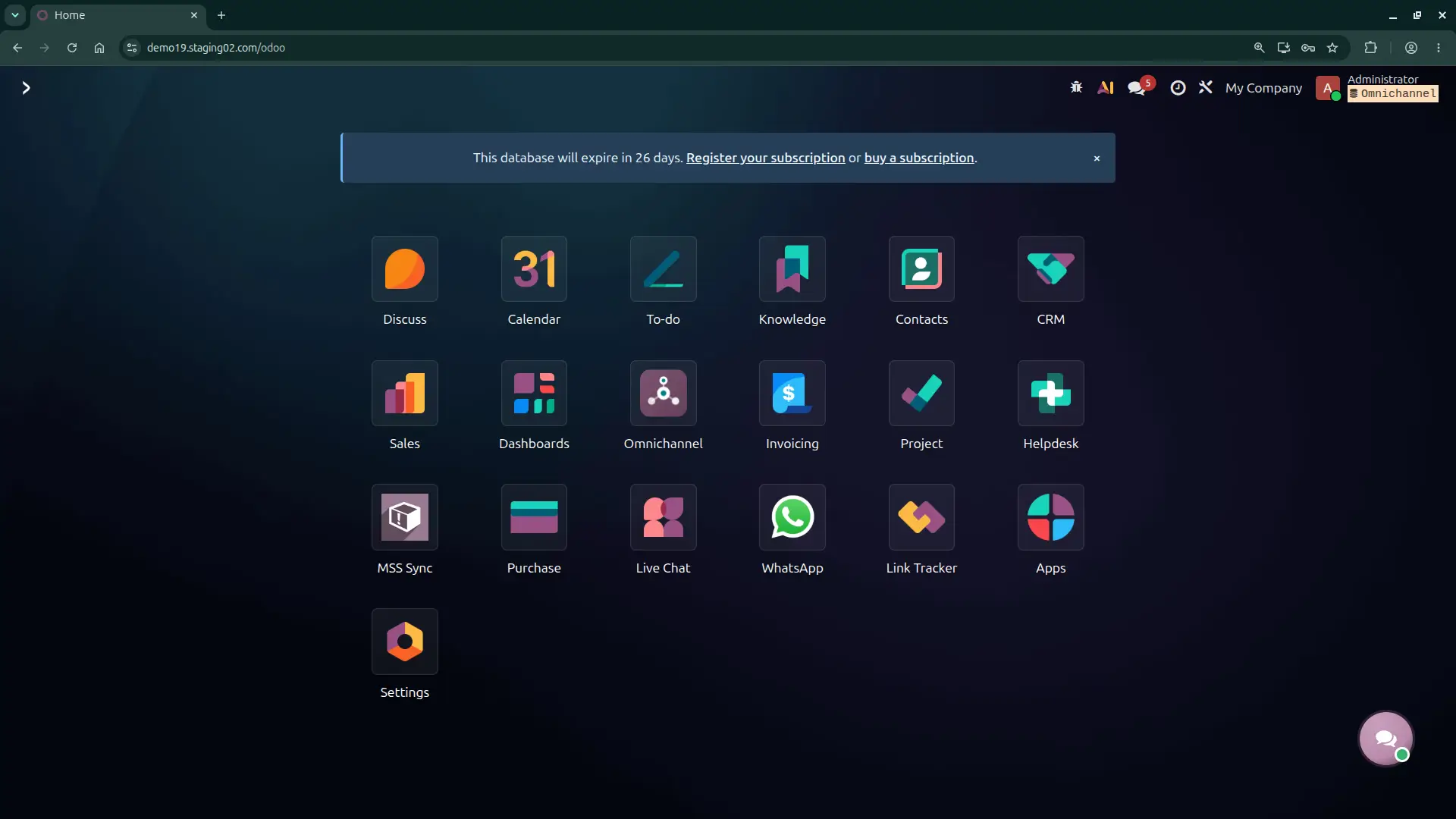This screenshot has height=819, width=1456.
Task: Dismiss the database expiry banner
Action: pyautogui.click(x=1097, y=158)
